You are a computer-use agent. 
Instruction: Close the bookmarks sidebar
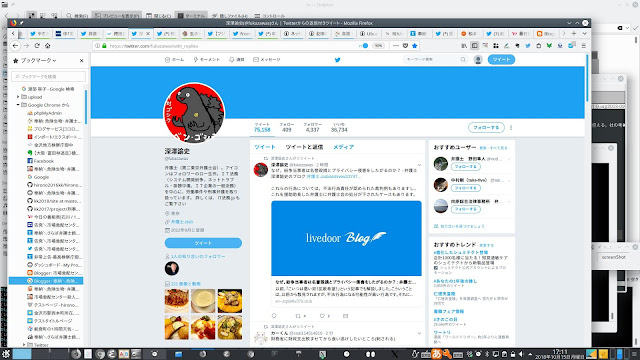[82, 60]
